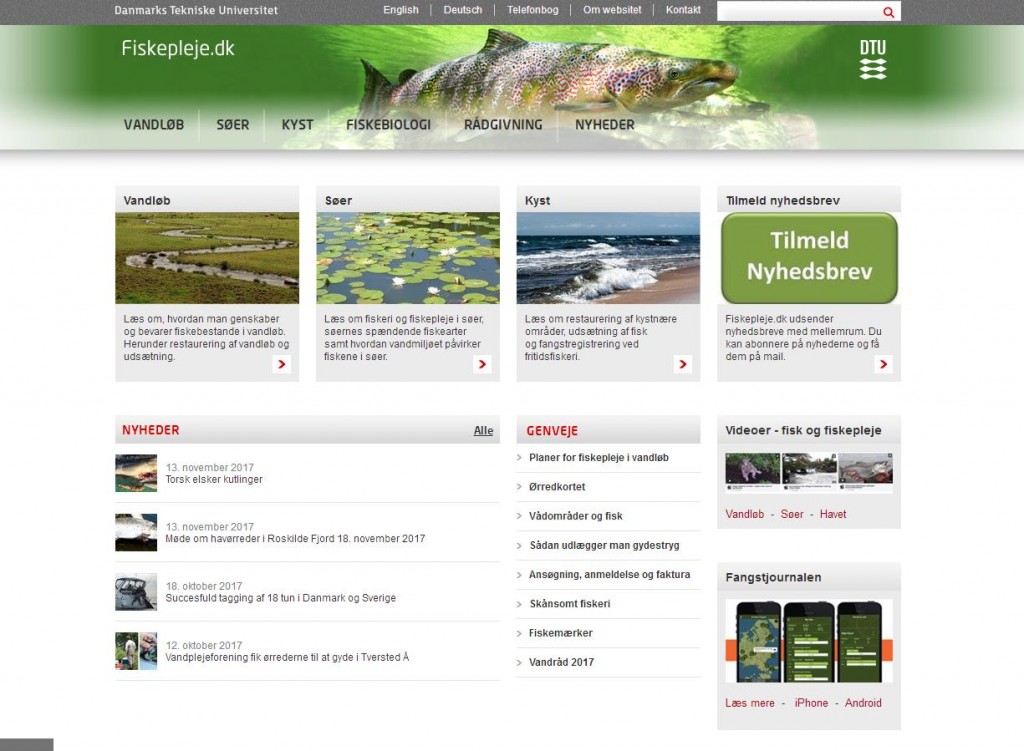Open the NYHEDER main menu
The width and height of the screenshot is (1024, 751).
coord(605,125)
